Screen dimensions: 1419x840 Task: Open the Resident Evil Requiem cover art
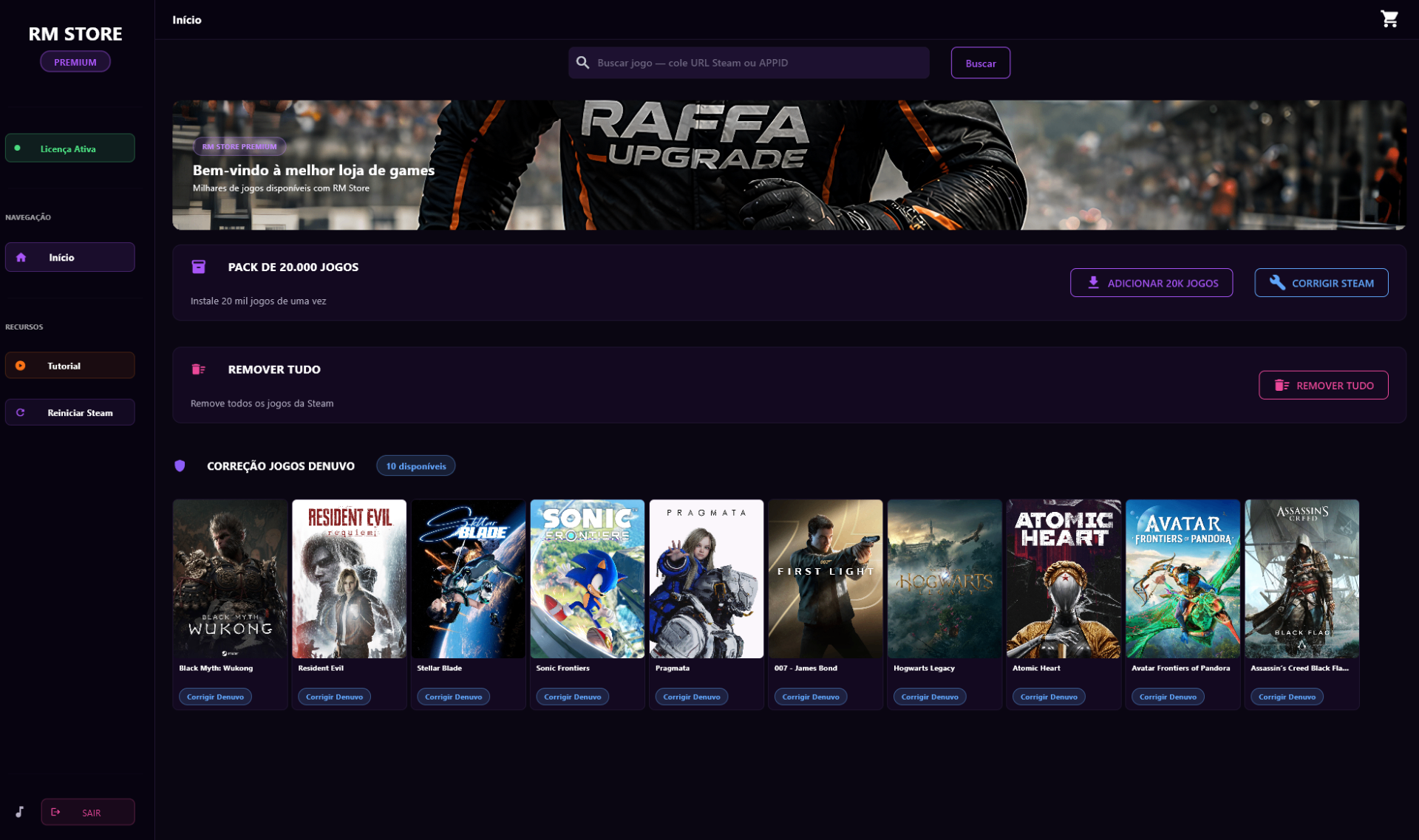[349, 578]
